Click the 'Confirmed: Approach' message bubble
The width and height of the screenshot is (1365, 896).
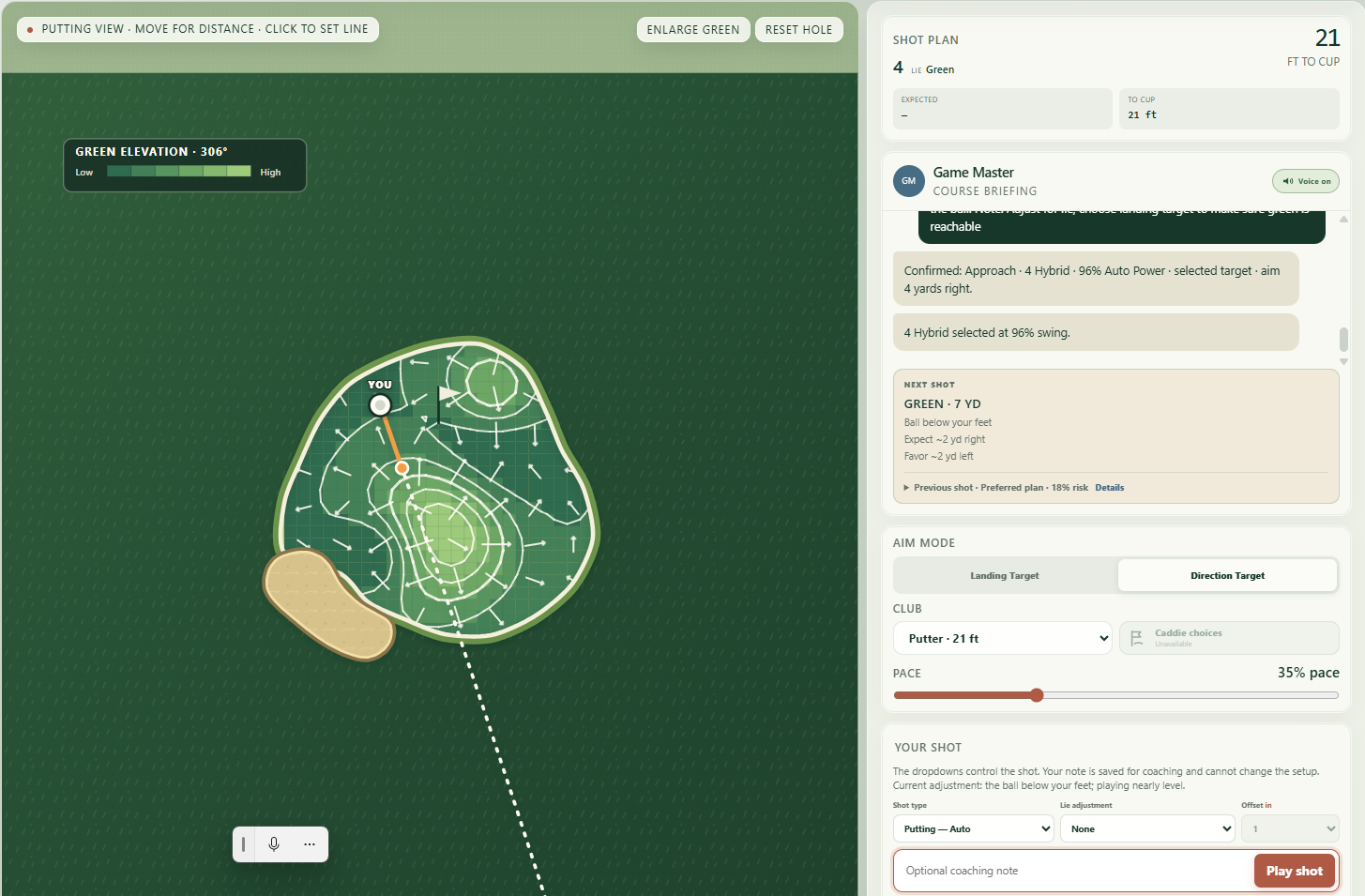point(1096,279)
